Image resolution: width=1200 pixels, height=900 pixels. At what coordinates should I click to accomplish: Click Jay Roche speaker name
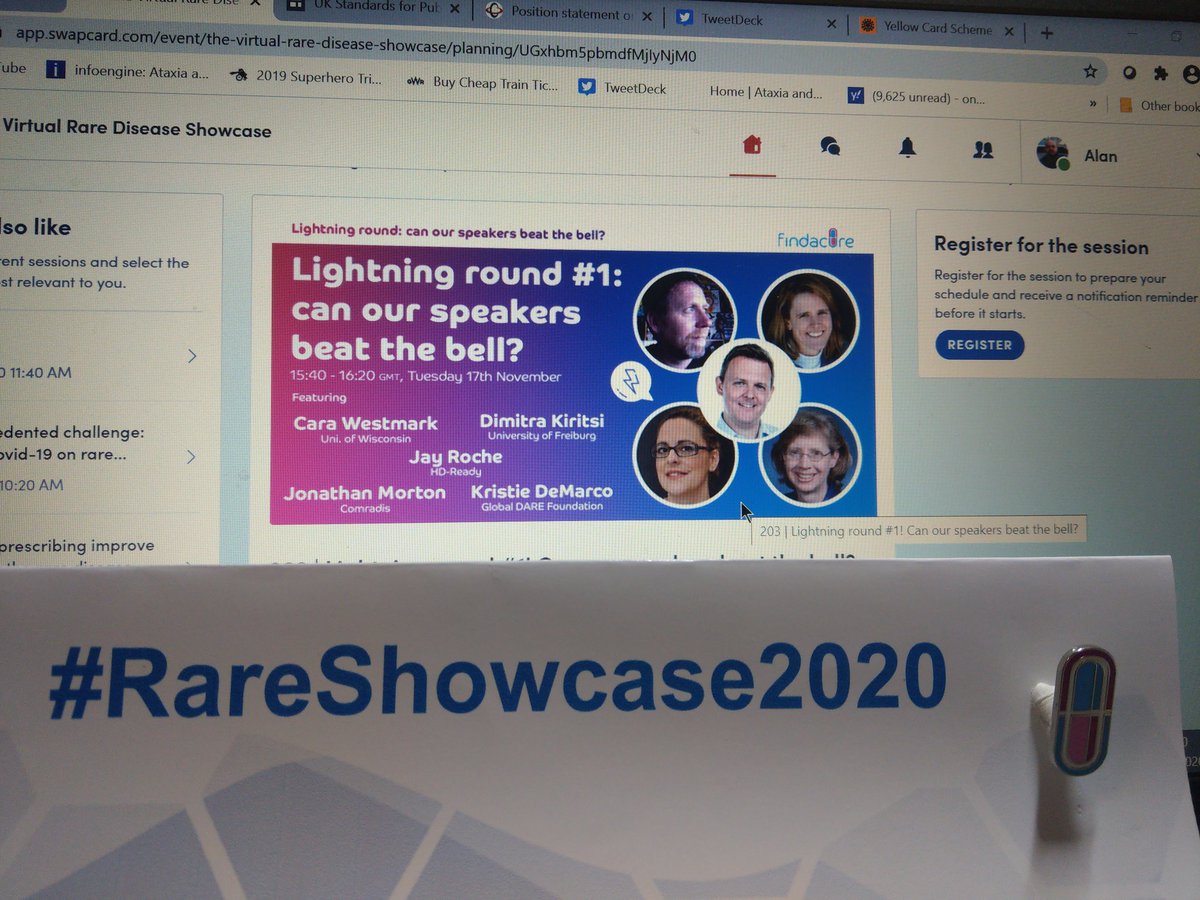click(455, 457)
